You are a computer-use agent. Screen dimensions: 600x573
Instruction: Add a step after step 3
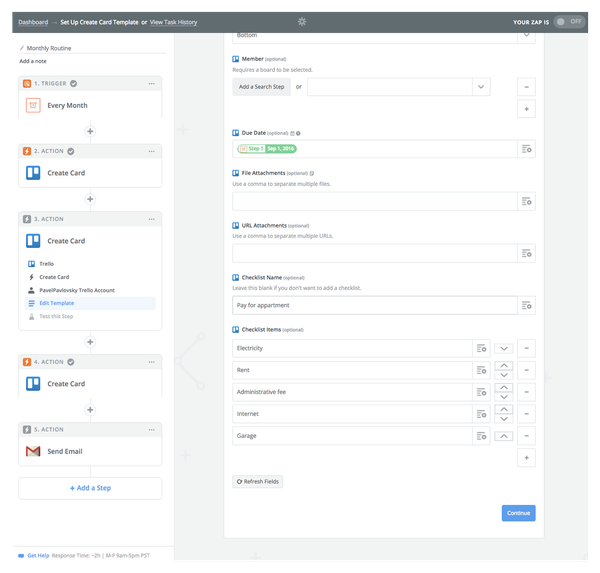coord(90,342)
